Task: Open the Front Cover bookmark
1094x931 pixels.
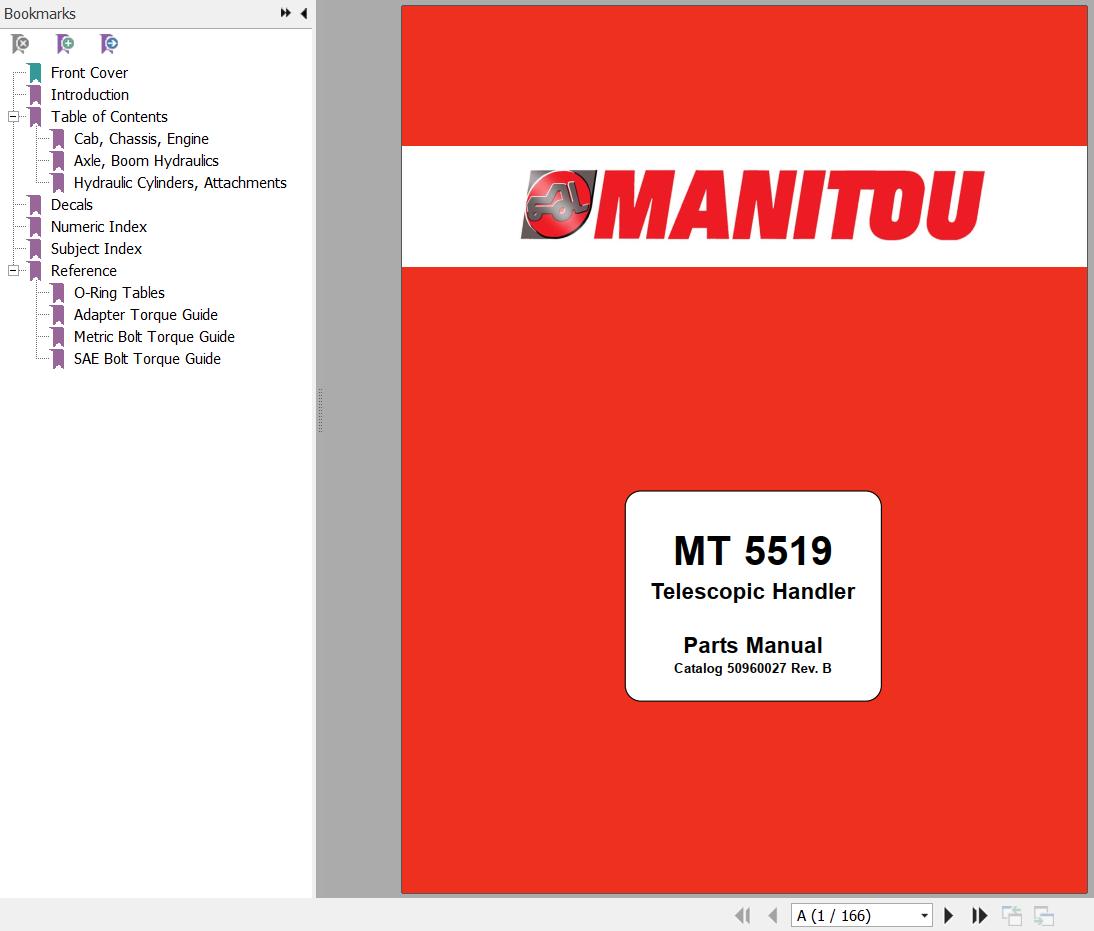Action: 89,73
